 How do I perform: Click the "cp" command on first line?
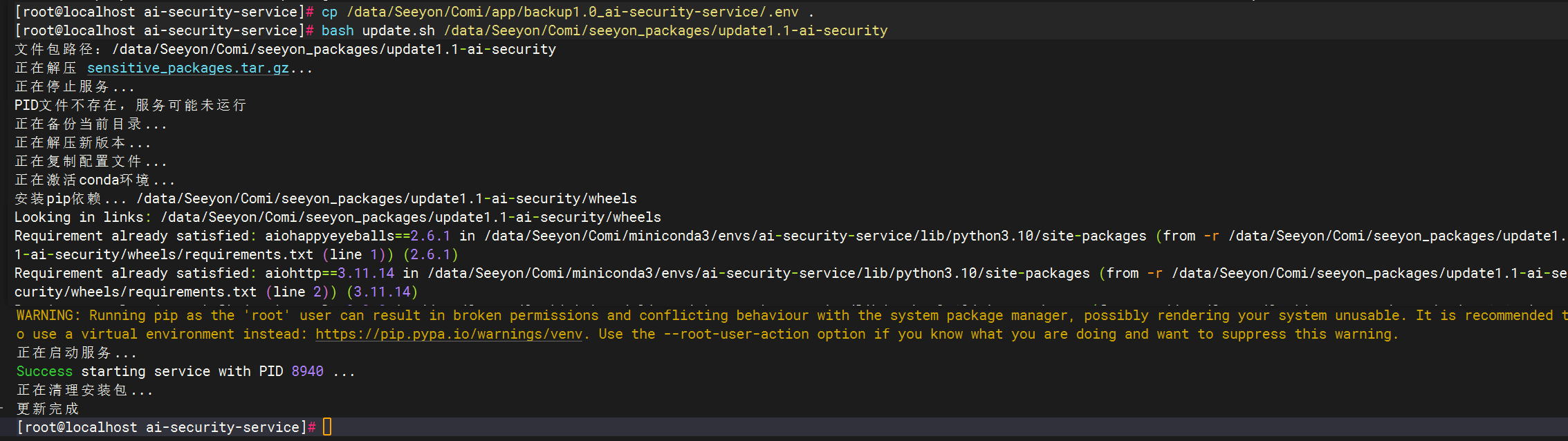pos(329,12)
